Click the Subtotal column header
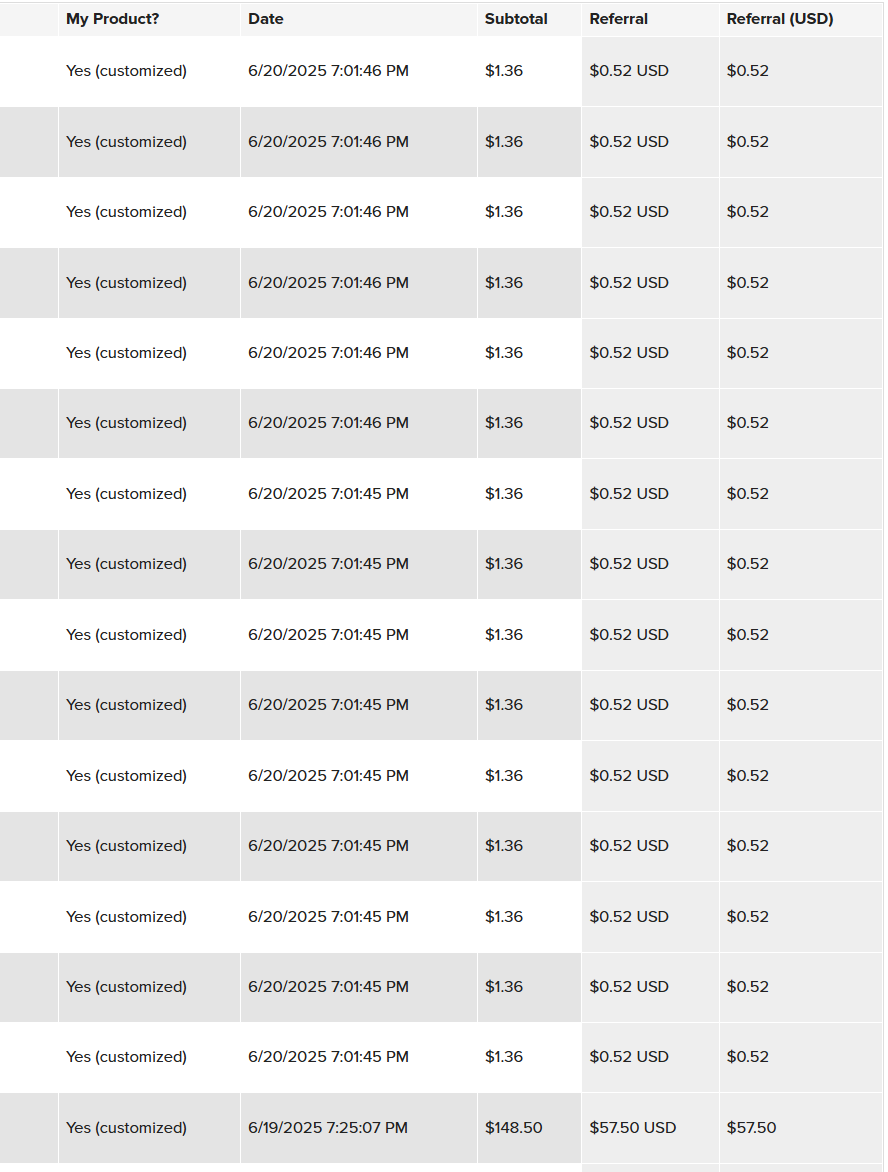The image size is (888, 1172). (516, 19)
